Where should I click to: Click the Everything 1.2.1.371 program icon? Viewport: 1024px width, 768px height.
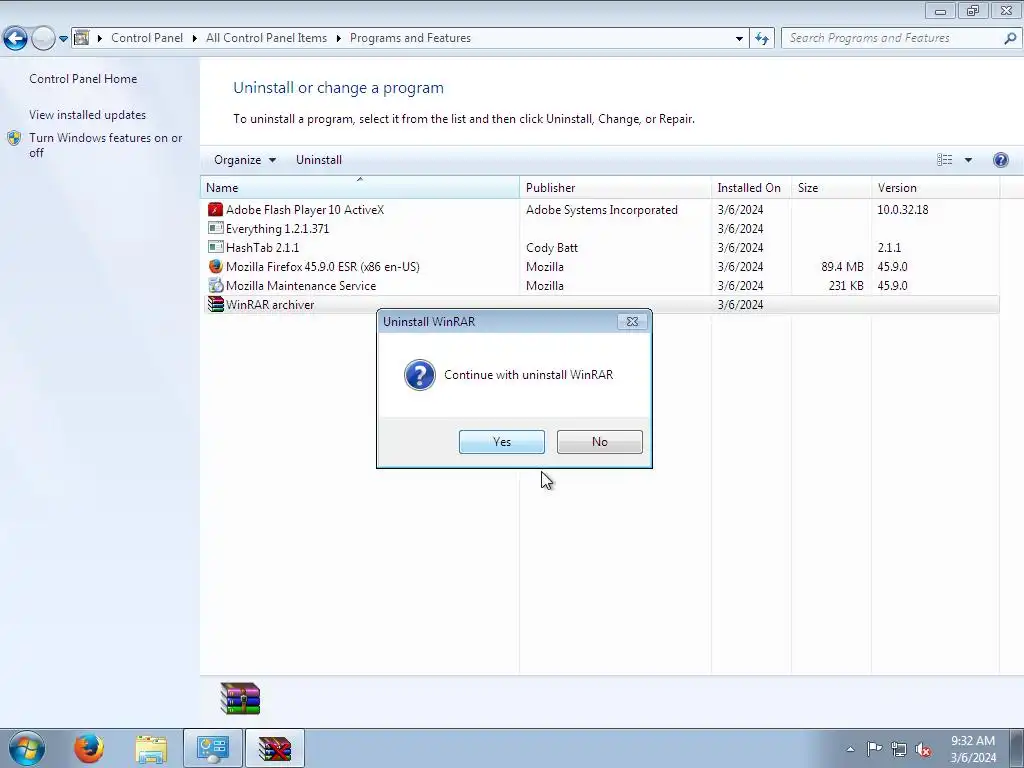tap(216, 229)
